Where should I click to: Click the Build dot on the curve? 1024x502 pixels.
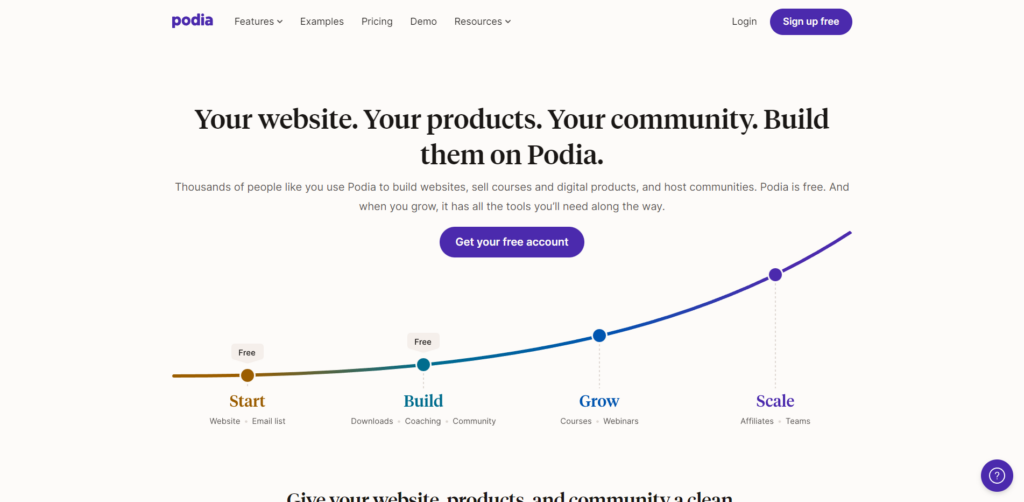click(x=423, y=364)
